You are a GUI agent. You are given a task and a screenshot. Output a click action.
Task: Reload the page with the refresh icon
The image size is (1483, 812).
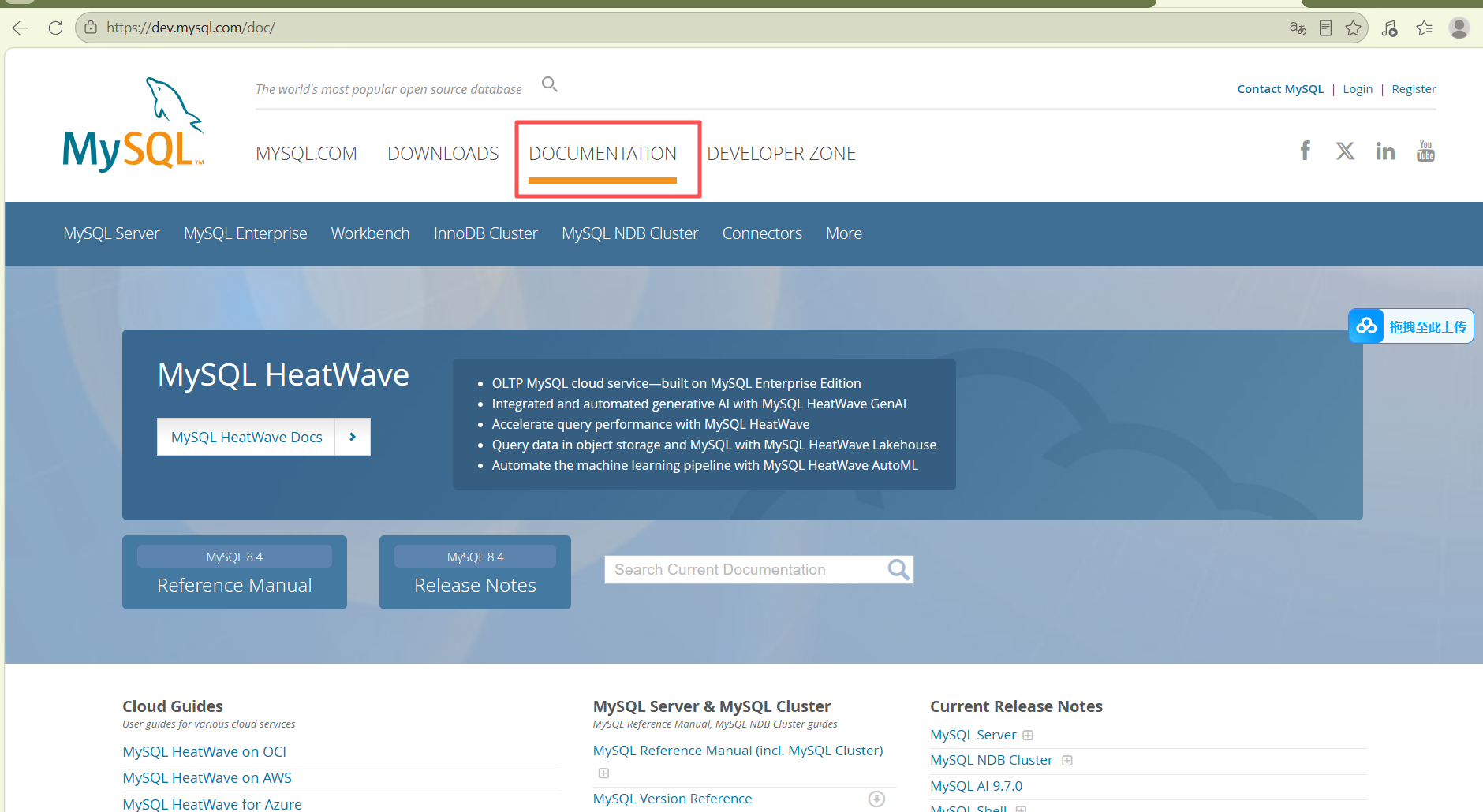pos(55,28)
